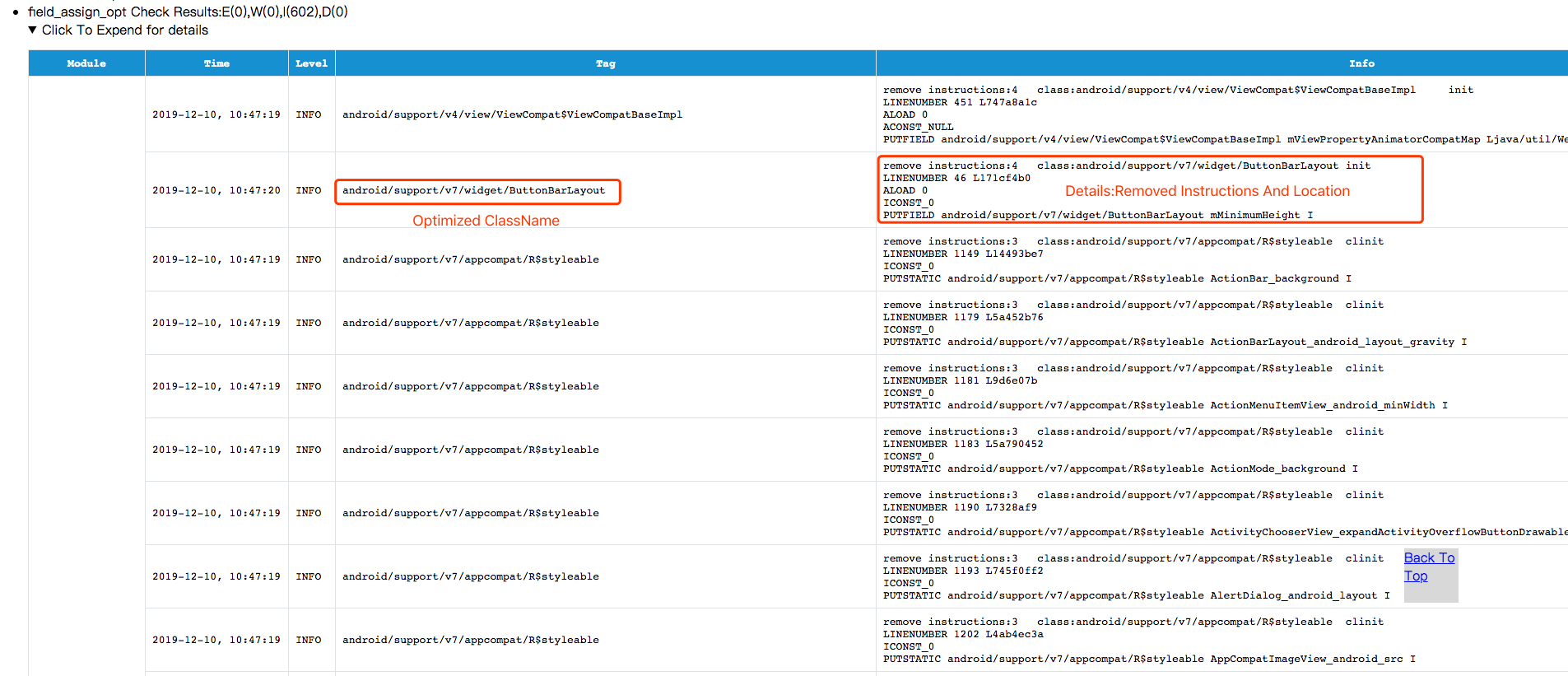Click the PUTSTATIC ActivityChooserView_expandActivityOverflowButtonDrawable line
Image resolution: width=1568 pixels, height=676 pixels.
(x=1226, y=532)
